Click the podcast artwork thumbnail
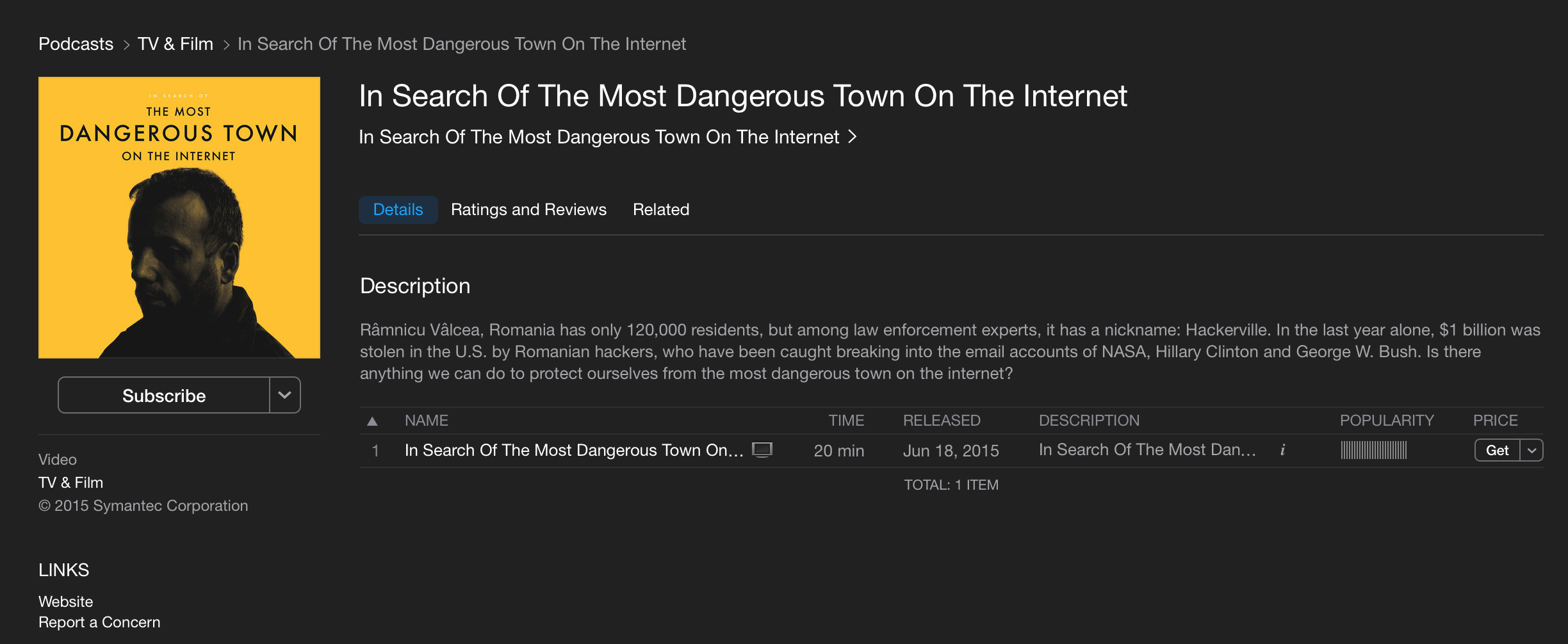Screen dimensions: 1568x644 pos(179,216)
